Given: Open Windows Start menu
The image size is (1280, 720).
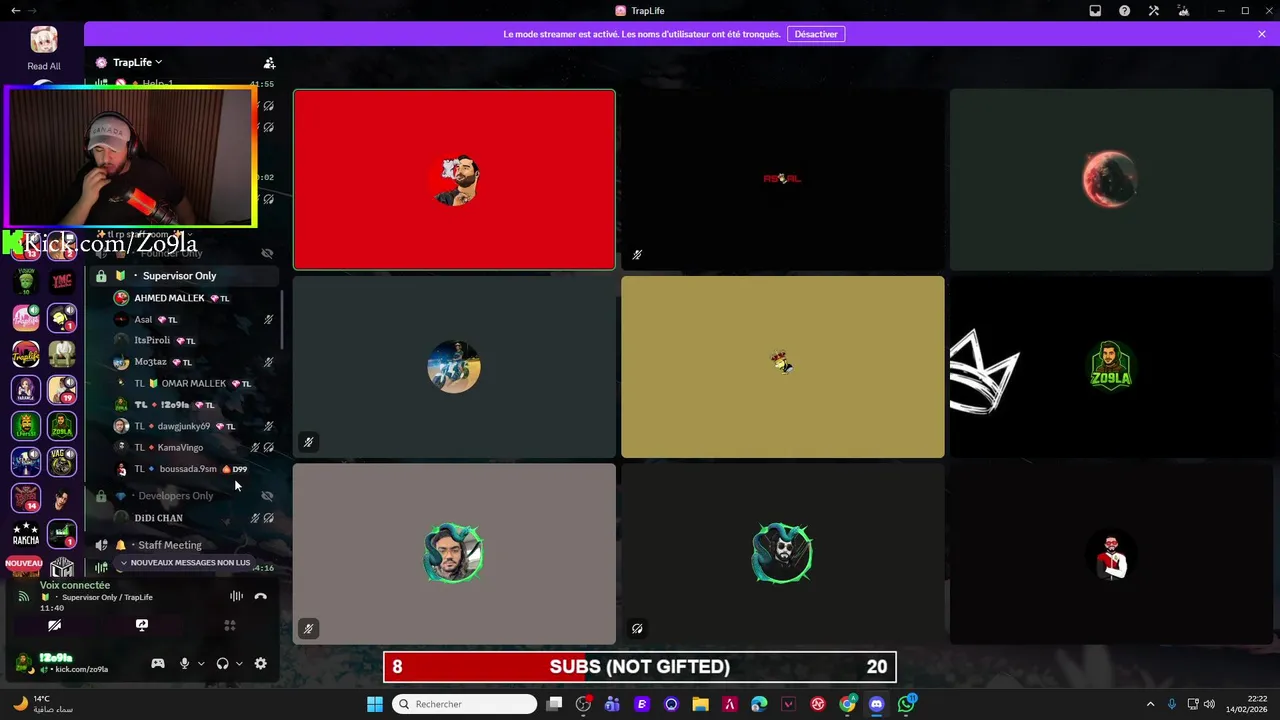Looking at the screenshot, I should click(375, 704).
